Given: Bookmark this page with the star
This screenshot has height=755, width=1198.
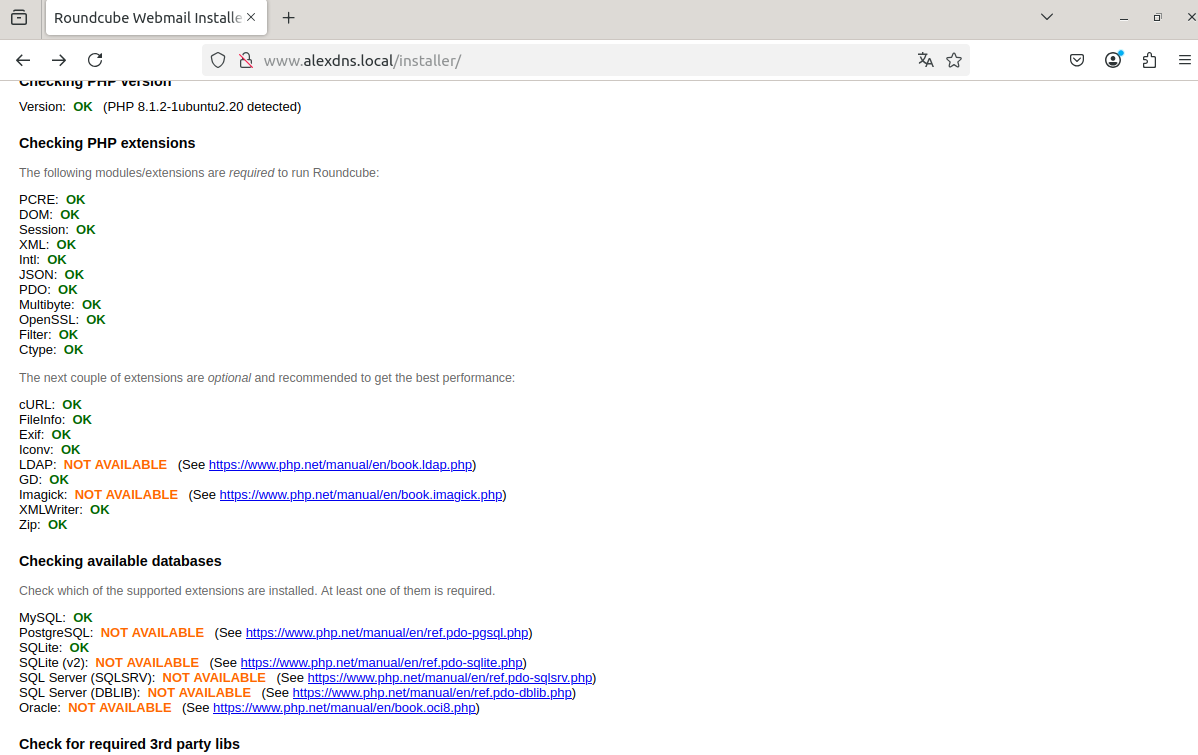Looking at the screenshot, I should click(954, 60).
